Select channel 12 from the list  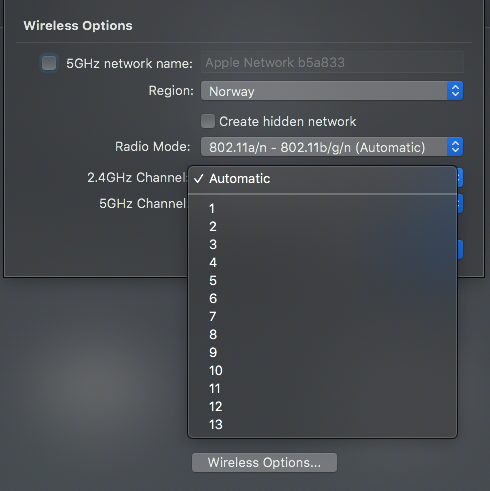pos(322,407)
